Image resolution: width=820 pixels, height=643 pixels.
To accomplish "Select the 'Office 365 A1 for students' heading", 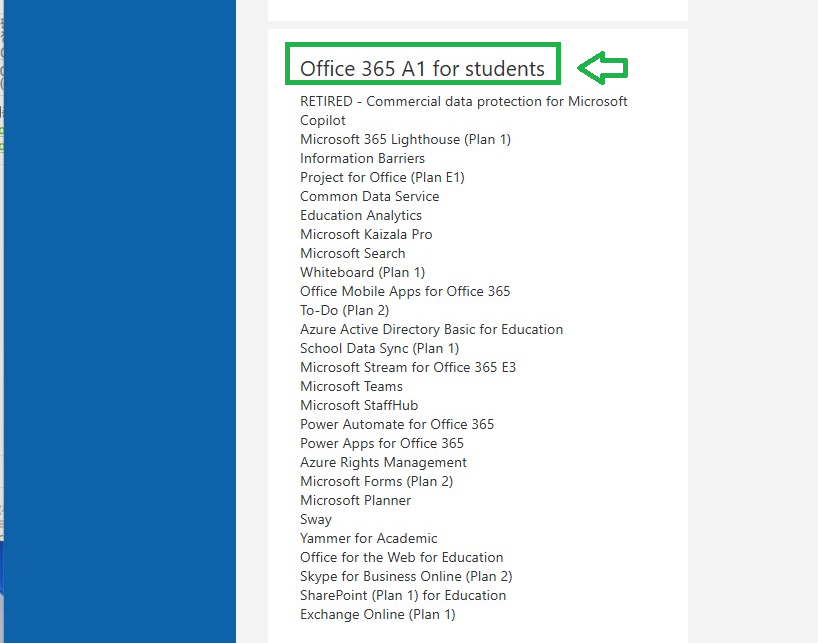I will pyautogui.click(x=422, y=69).
